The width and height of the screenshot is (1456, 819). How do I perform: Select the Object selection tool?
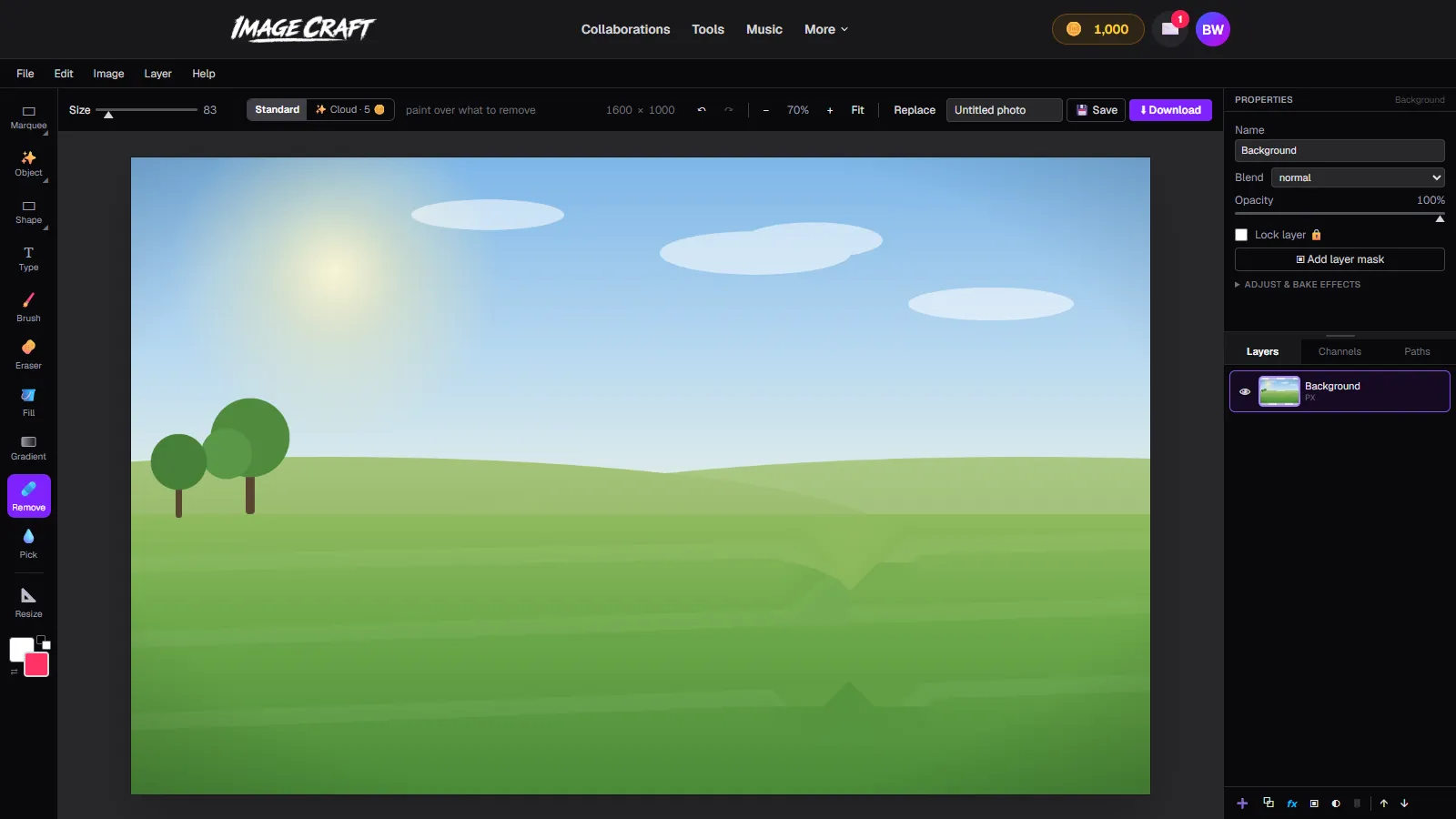pyautogui.click(x=28, y=165)
